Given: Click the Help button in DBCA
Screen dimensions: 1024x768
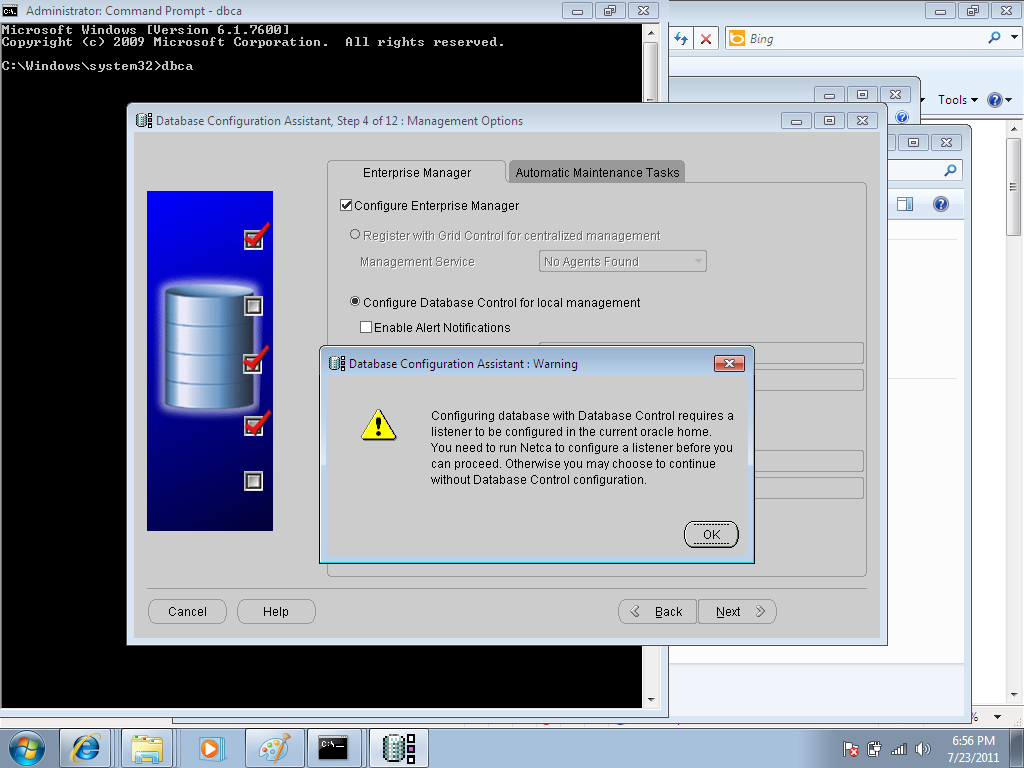Looking at the screenshot, I should (276, 611).
